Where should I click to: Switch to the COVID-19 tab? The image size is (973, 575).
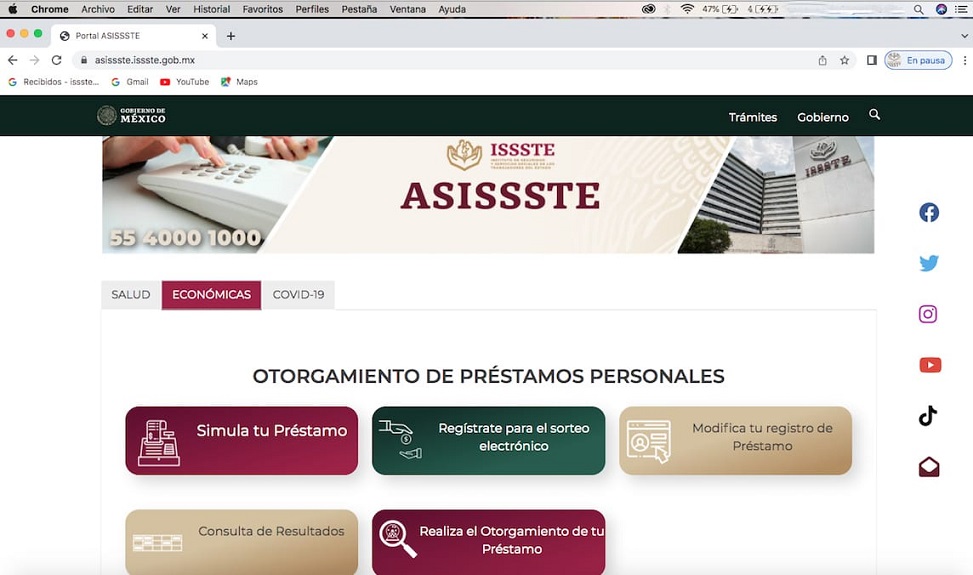pos(298,295)
